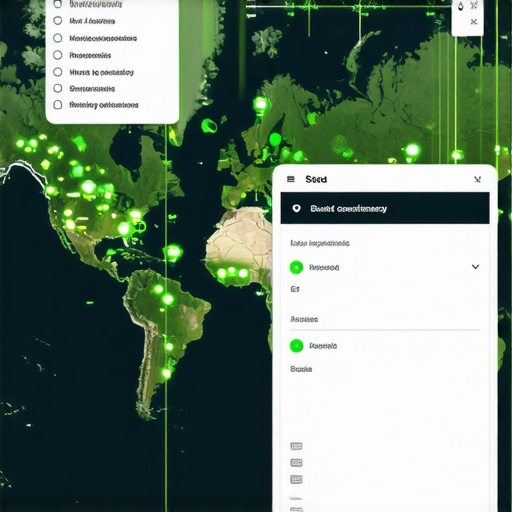
Task: Click the topmost small card icon near the Seed panel bottom
Action: [x=296, y=446]
